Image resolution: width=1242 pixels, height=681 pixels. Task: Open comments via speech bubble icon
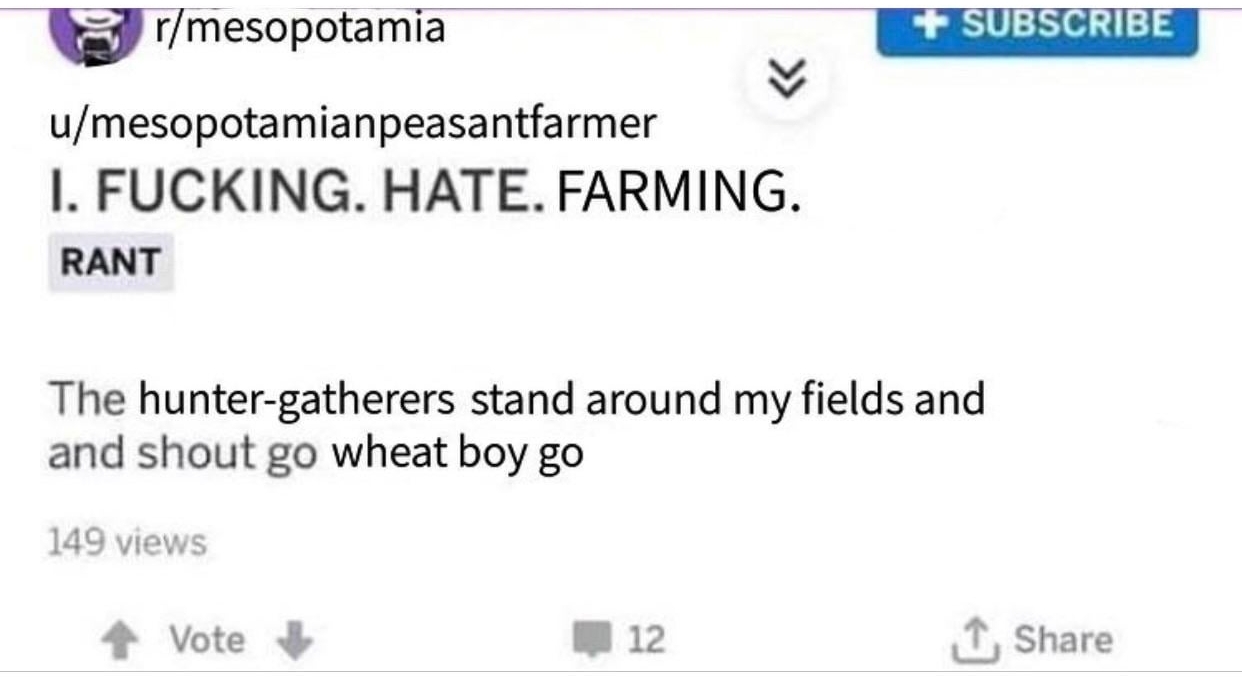[x=591, y=639]
